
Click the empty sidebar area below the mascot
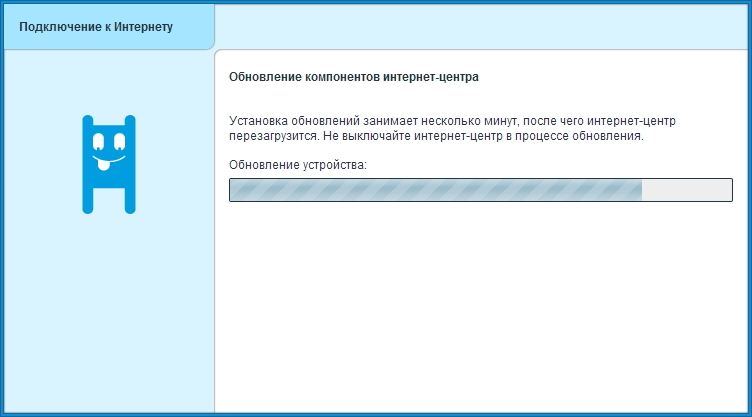[108, 320]
